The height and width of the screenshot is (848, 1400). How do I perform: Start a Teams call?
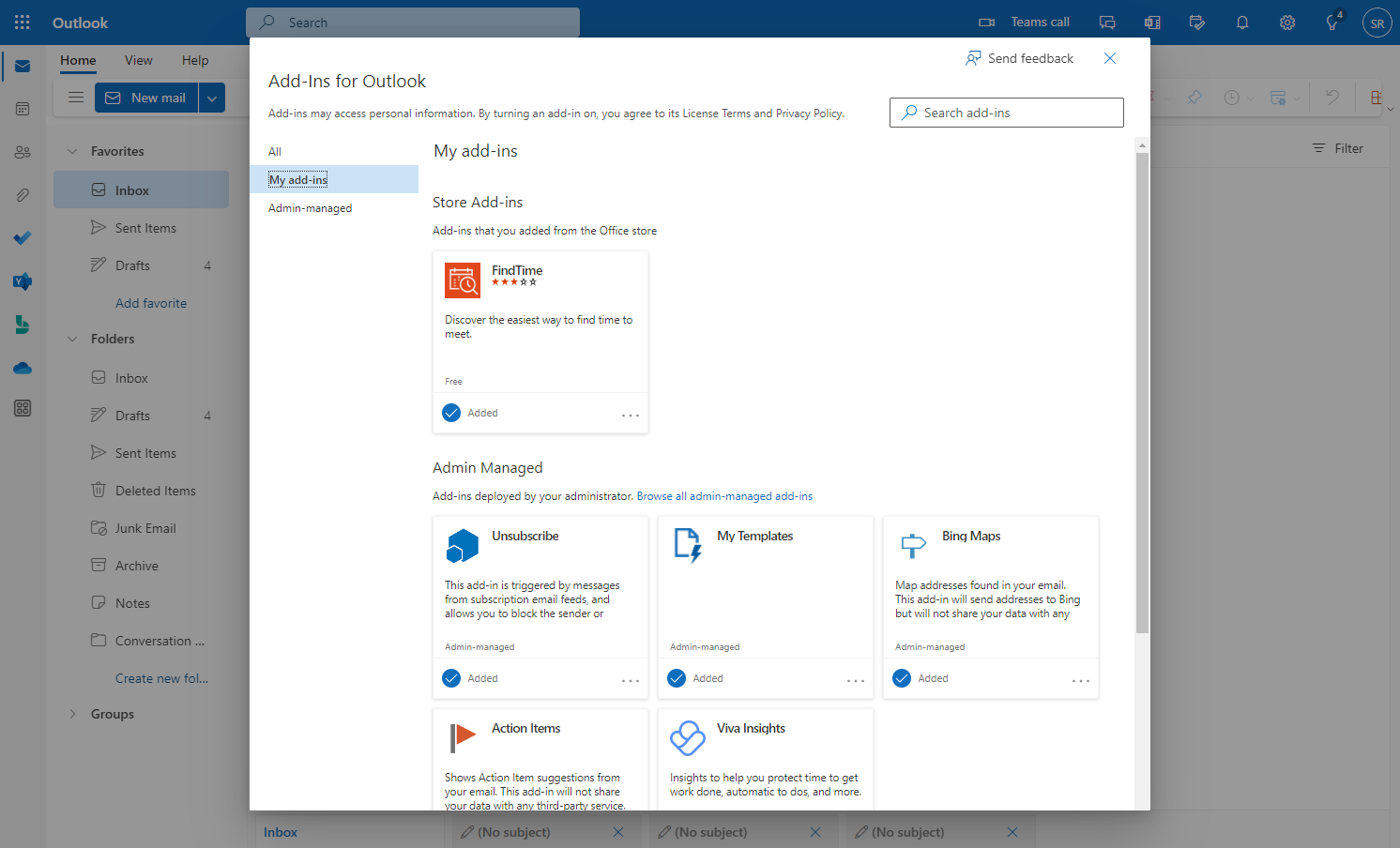(1024, 23)
